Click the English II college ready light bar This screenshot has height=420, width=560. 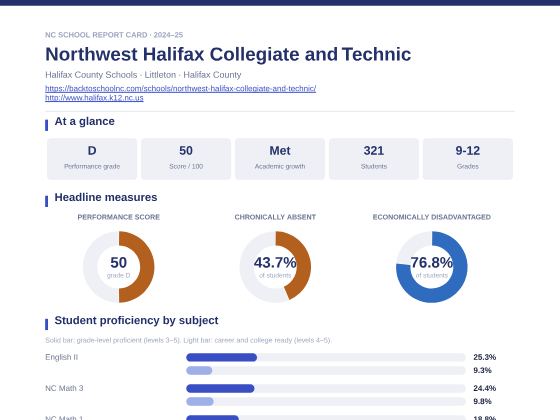[199, 370]
